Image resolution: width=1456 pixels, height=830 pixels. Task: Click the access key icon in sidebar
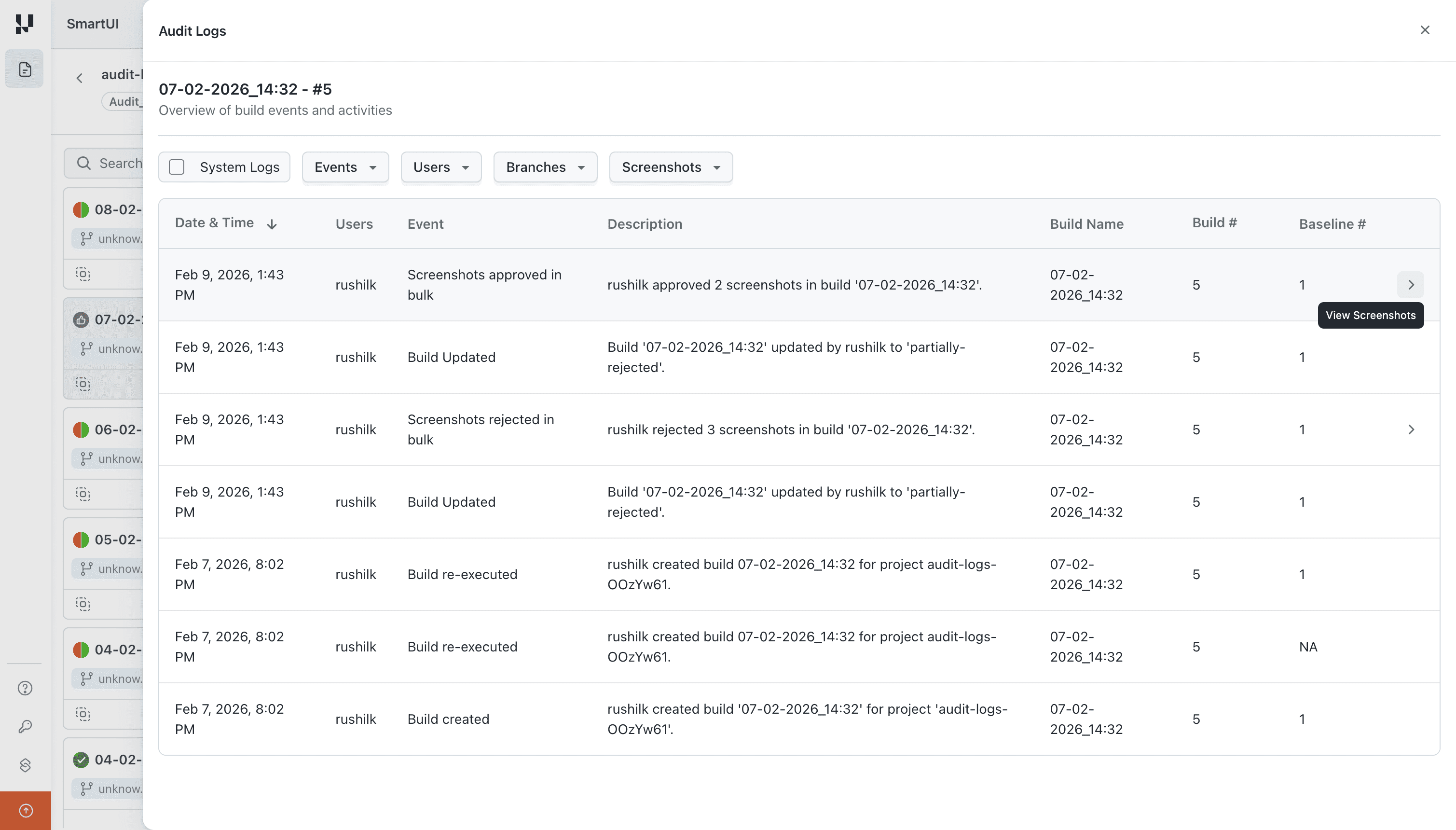pos(24,726)
